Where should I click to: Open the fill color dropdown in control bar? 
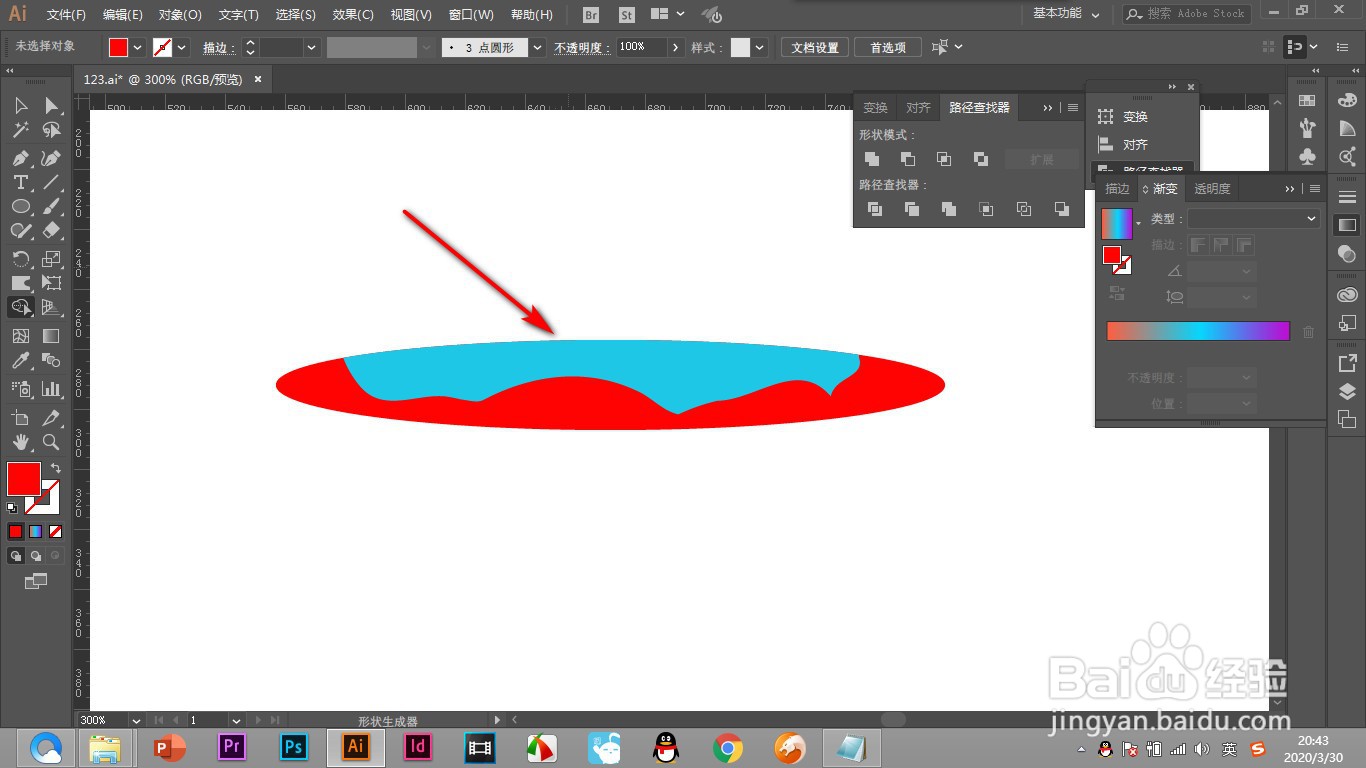tap(138, 47)
